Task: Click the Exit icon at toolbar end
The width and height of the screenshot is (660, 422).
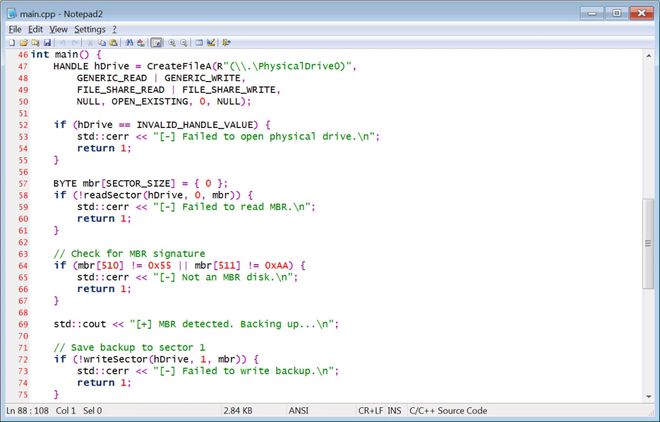Action: tap(226, 42)
